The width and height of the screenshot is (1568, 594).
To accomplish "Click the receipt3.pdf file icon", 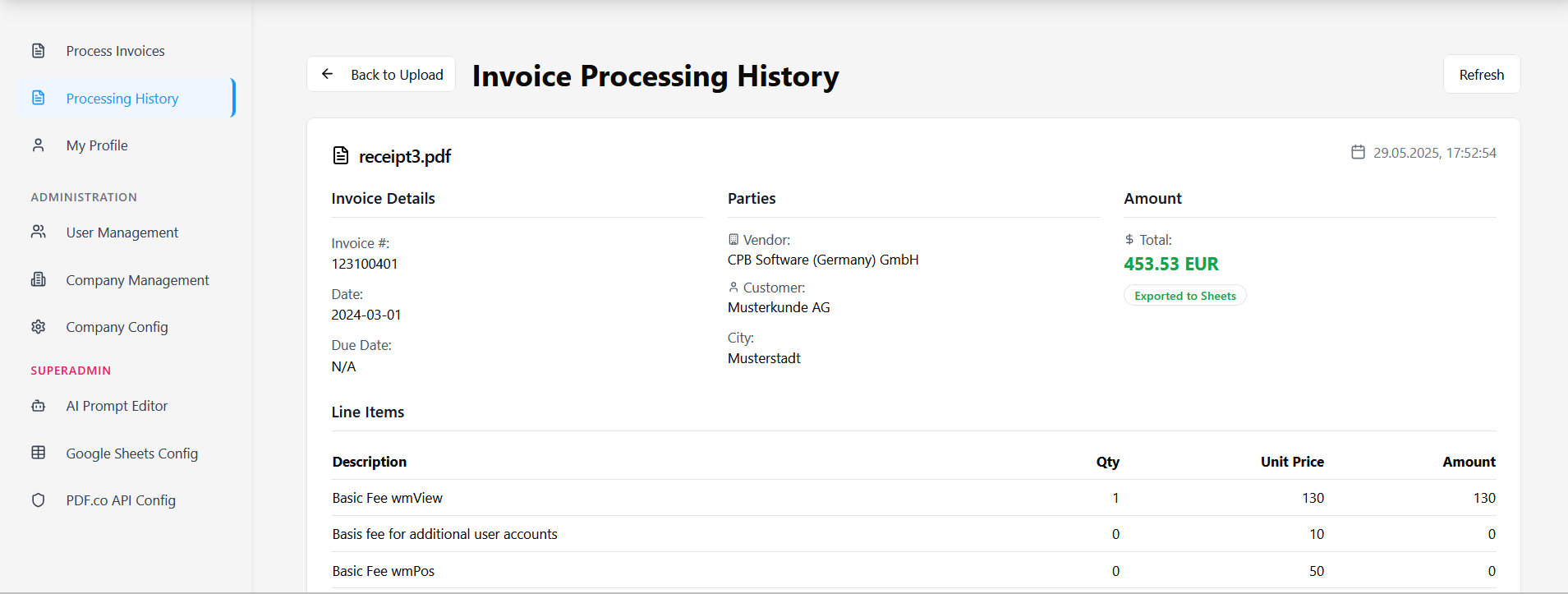I will pos(341,155).
